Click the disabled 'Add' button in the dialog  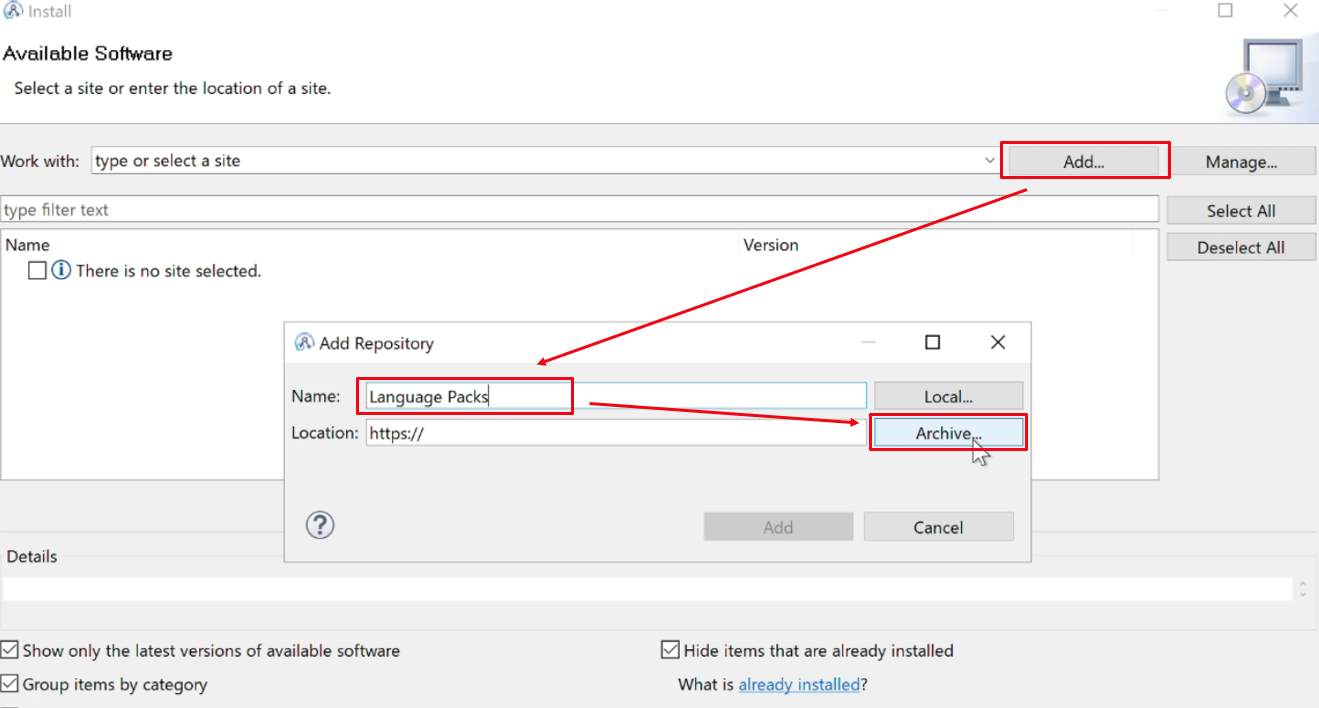[x=779, y=527]
